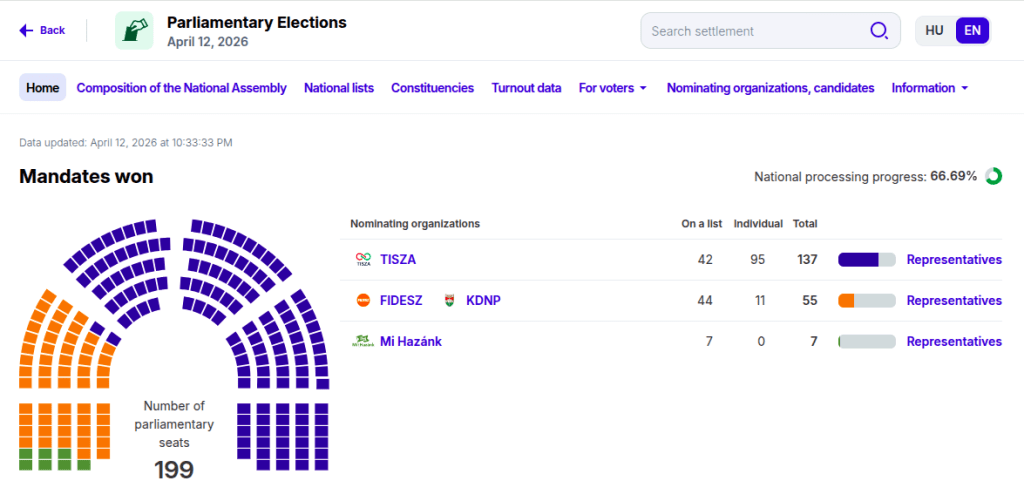This screenshot has width=1024, height=501.
Task: View the Turnout data tab
Action: (x=526, y=88)
